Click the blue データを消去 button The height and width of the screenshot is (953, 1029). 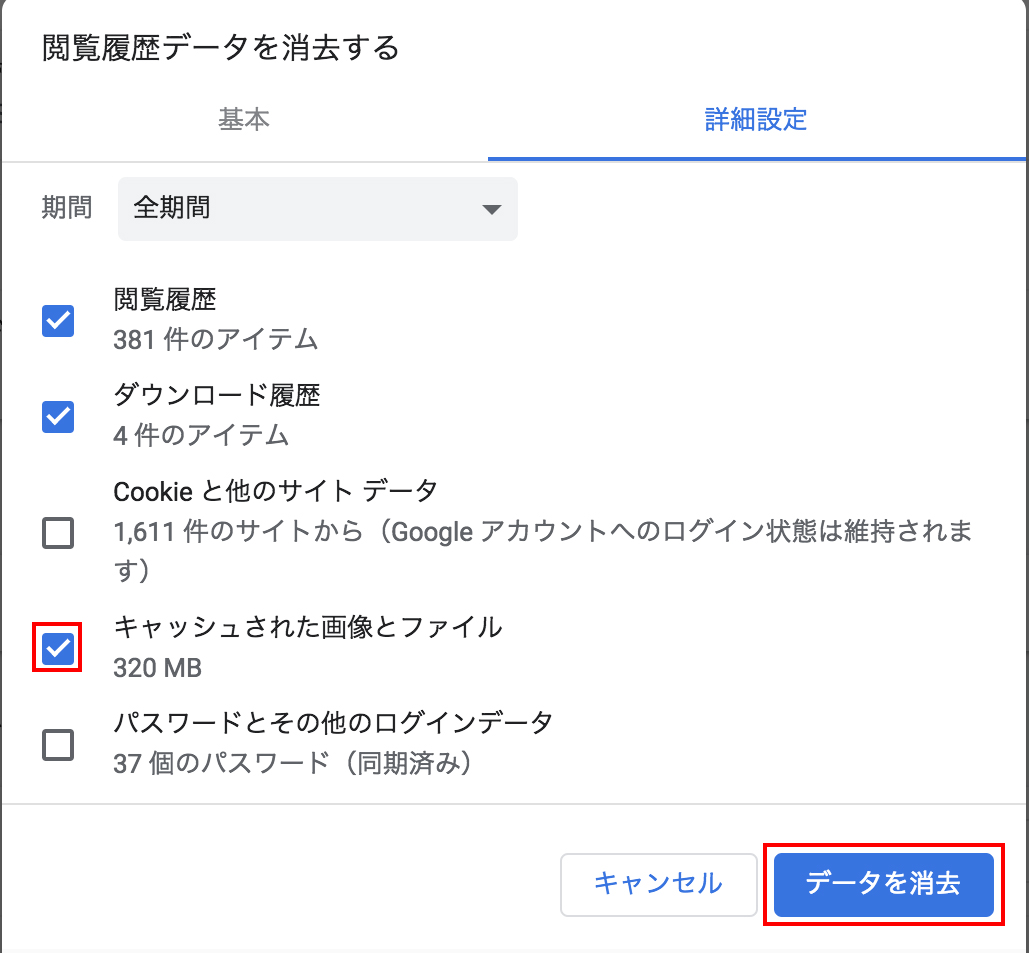tap(883, 884)
